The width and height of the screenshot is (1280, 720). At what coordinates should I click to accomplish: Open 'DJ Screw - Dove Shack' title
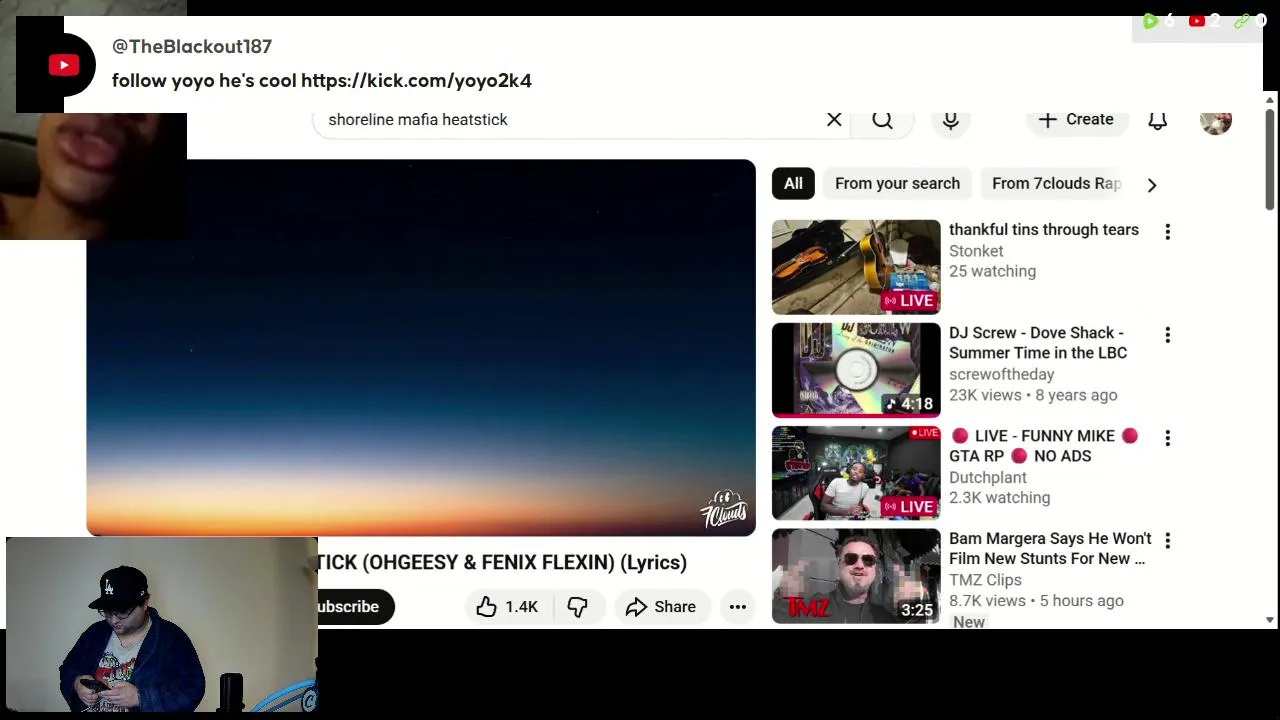pyautogui.click(x=1038, y=343)
